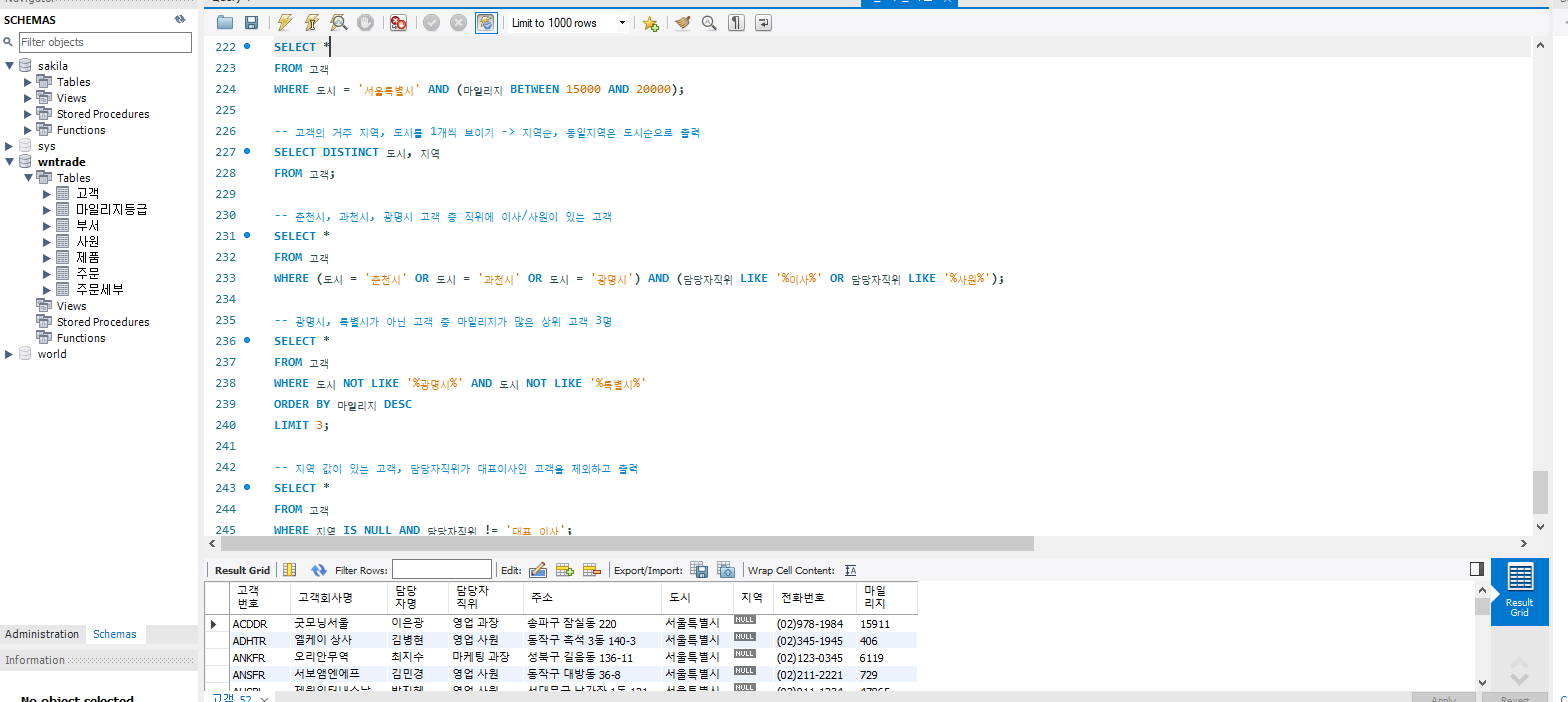Refresh the result data with the arrows icon

point(319,570)
